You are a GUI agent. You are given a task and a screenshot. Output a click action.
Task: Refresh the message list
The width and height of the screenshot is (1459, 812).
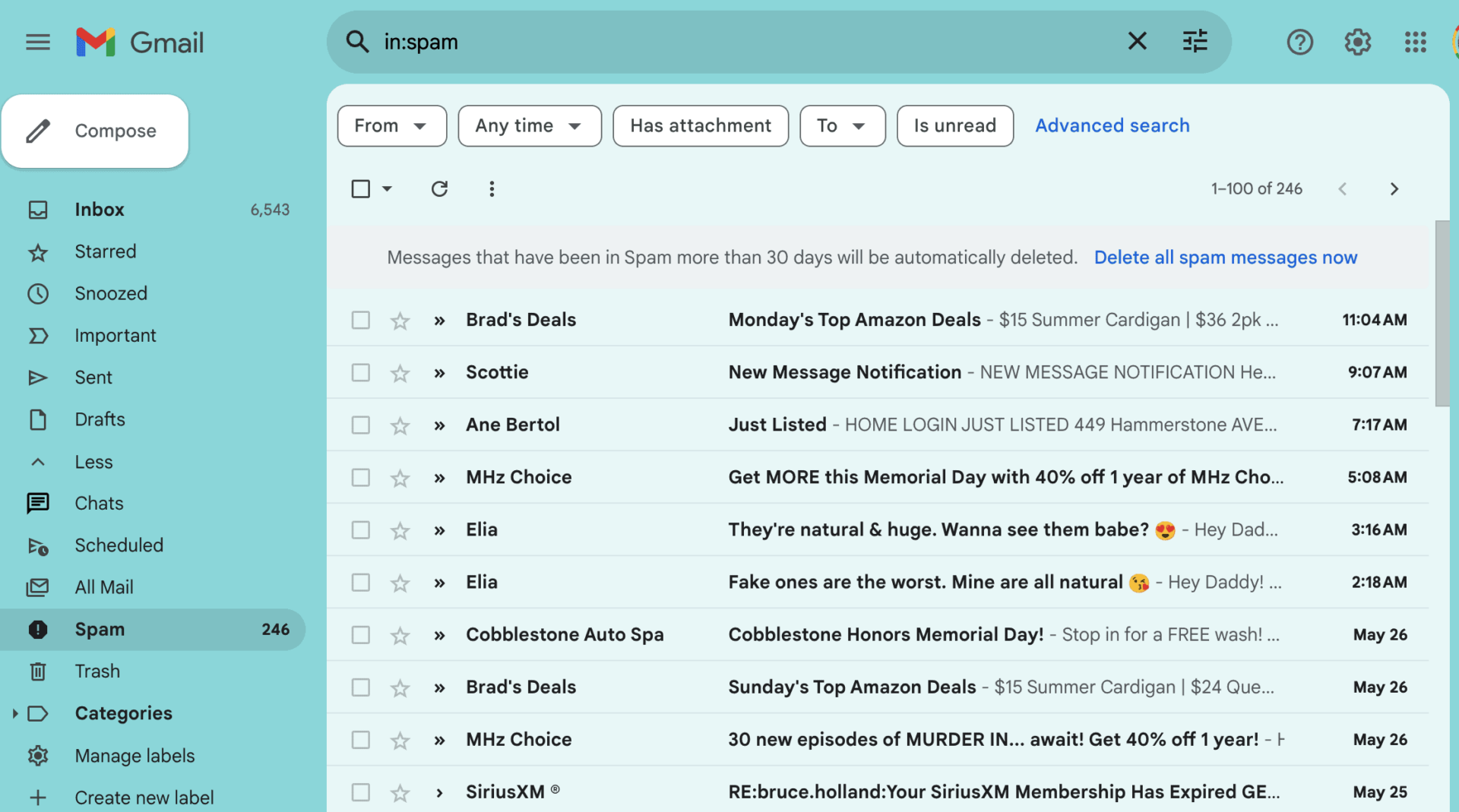click(x=439, y=188)
